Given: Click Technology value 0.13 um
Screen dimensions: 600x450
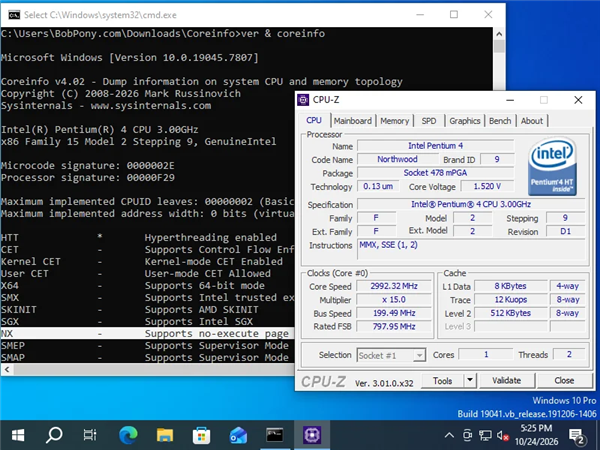Looking at the screenshot, I should tap(378, 186).
